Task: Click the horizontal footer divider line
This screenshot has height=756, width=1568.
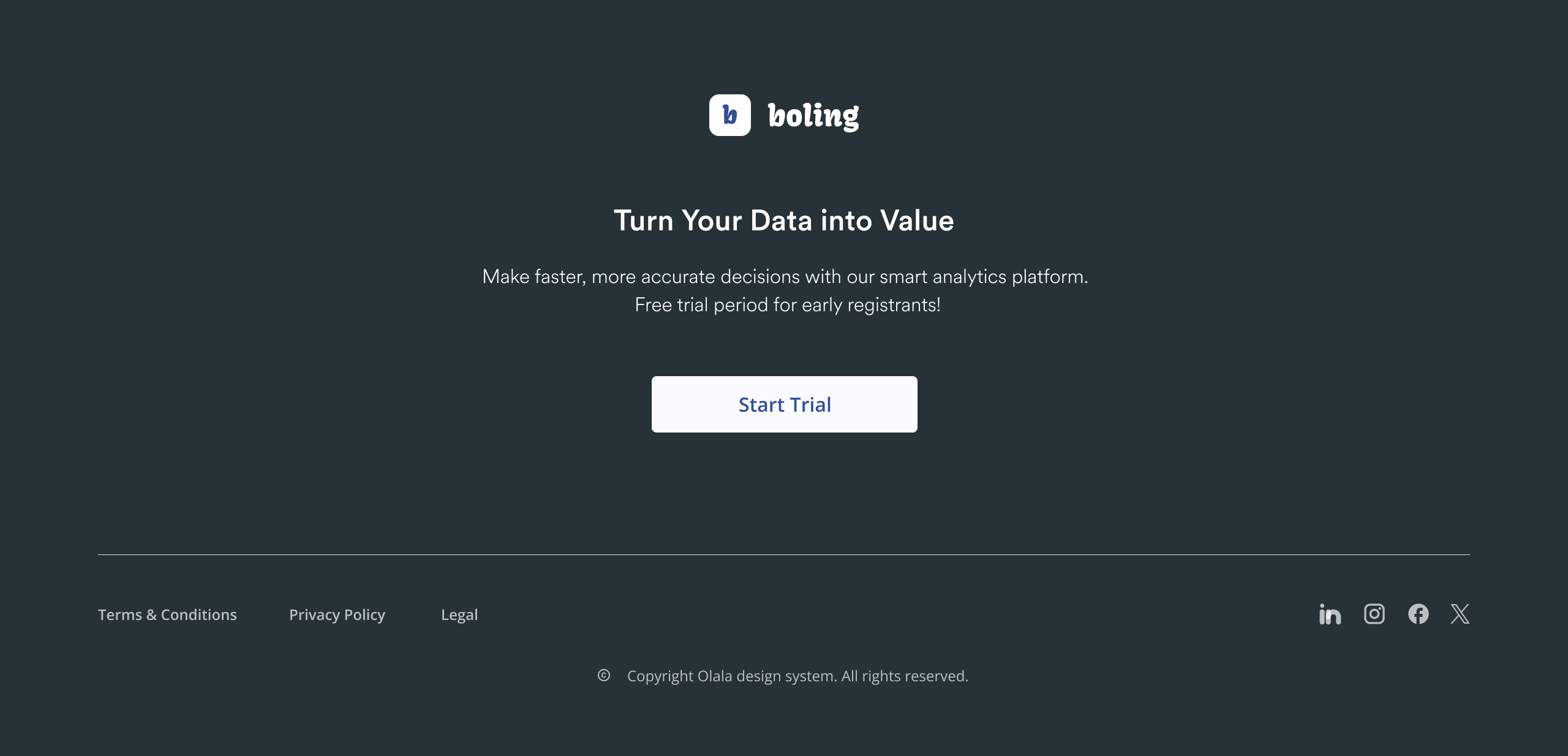Action: 784,554
